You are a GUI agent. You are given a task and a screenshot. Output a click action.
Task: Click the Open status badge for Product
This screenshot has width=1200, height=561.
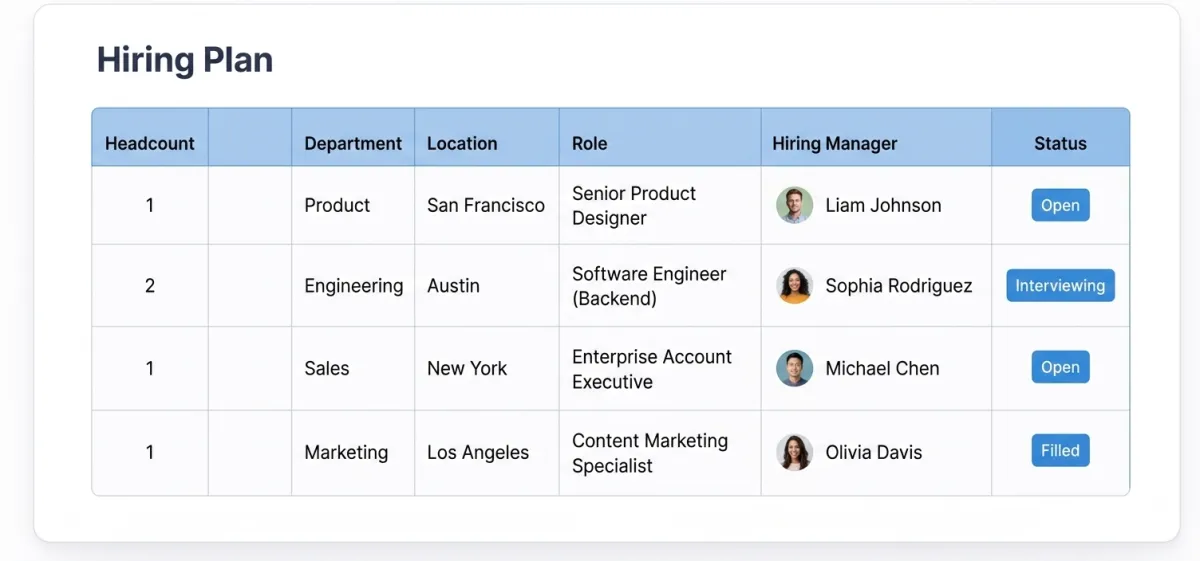coord(1060,205)
